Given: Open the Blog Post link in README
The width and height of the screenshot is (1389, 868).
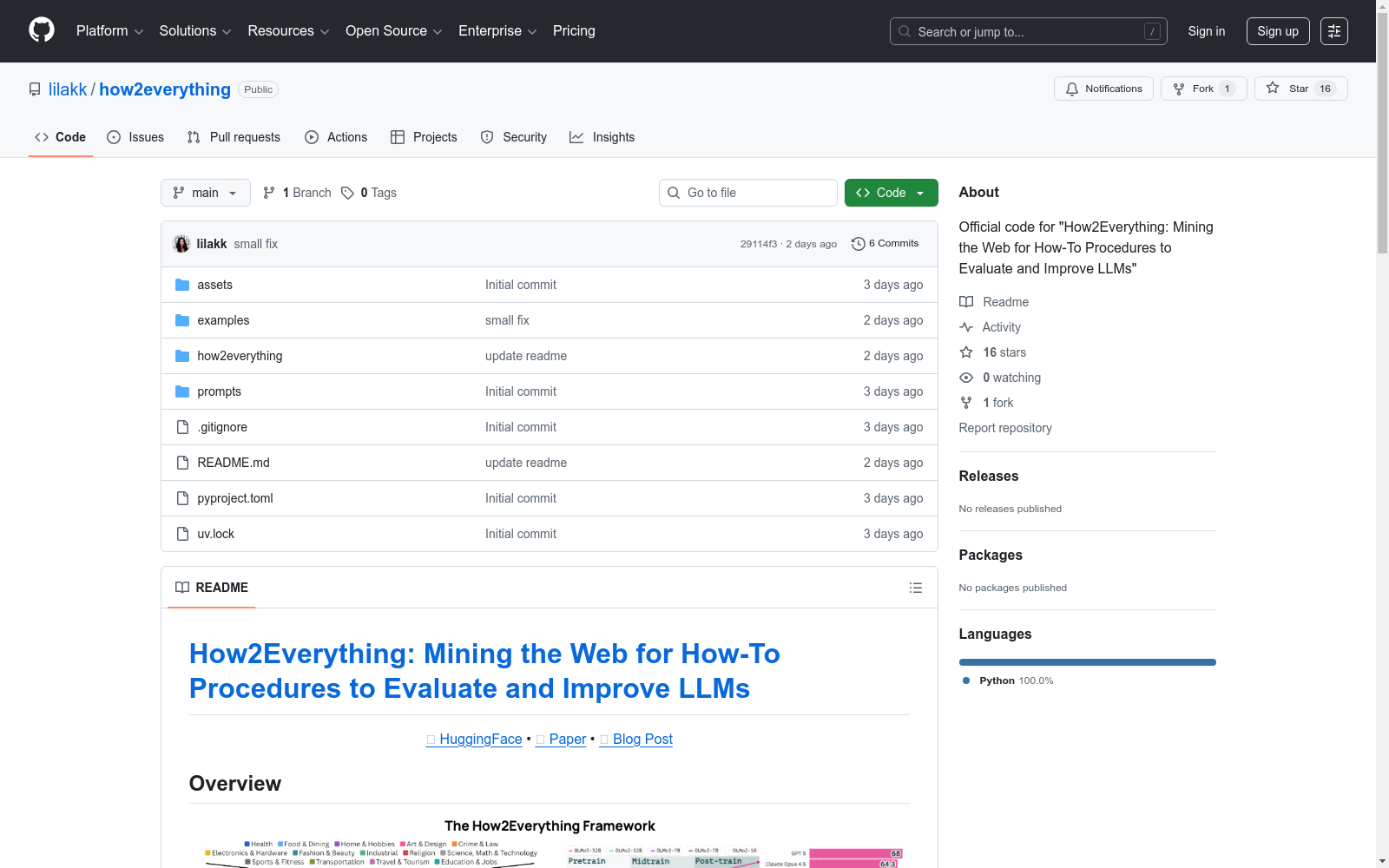Looking at the screenshot, I should 636,739.
